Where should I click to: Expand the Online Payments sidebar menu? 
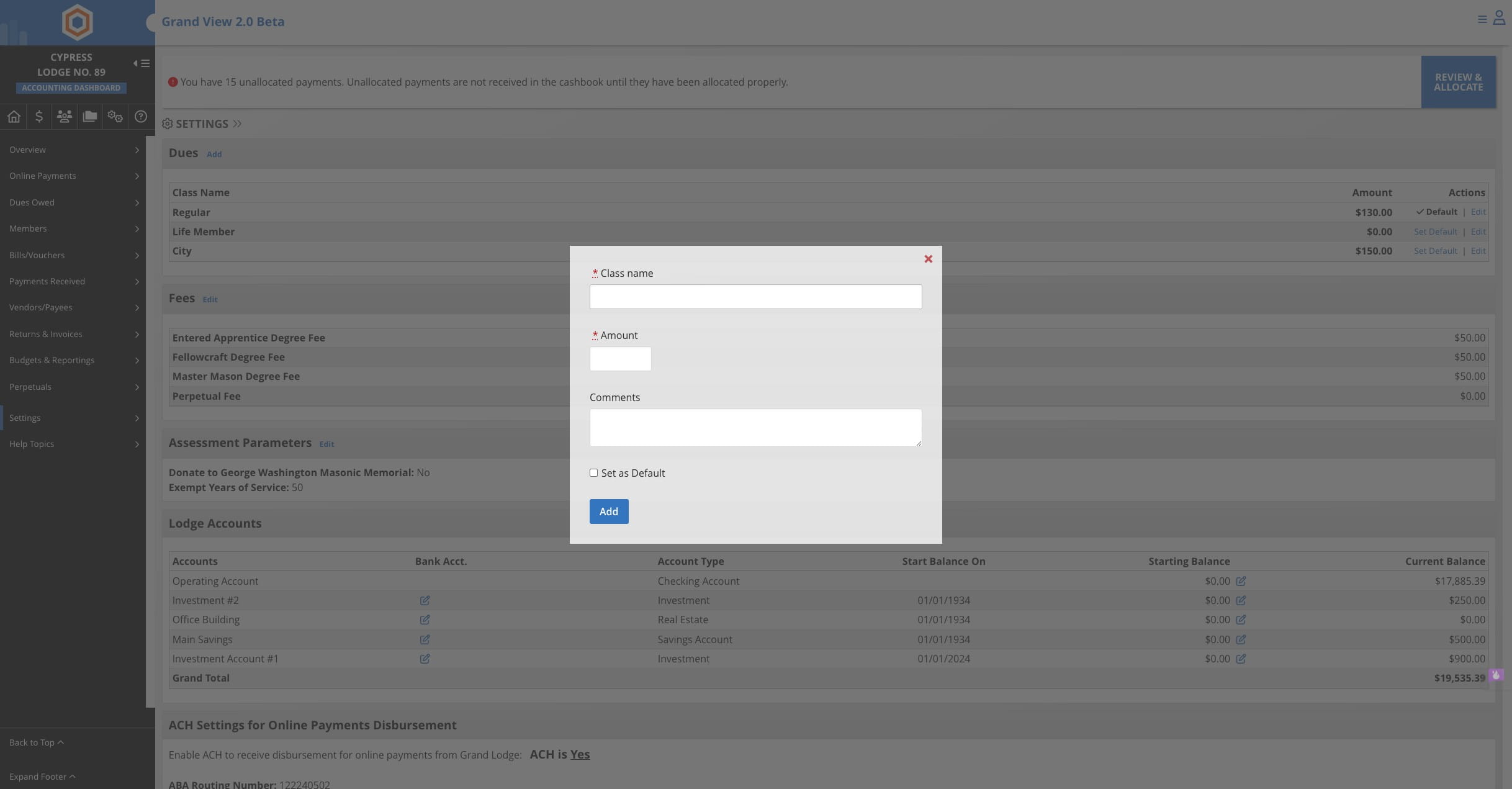tap(73, 176)
